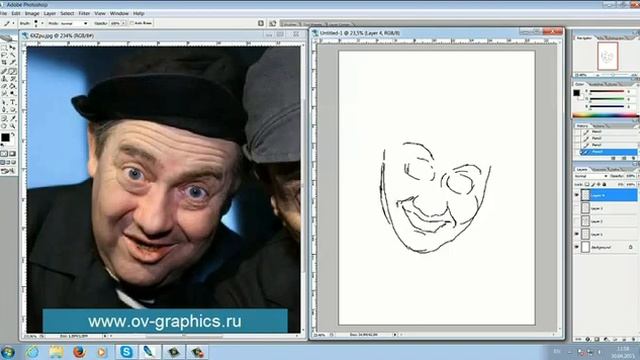The height and width of the screenshot is (360, 640).
Task: Click the foreground color swatch in toolbox
Action: click(x=5, y=138)
